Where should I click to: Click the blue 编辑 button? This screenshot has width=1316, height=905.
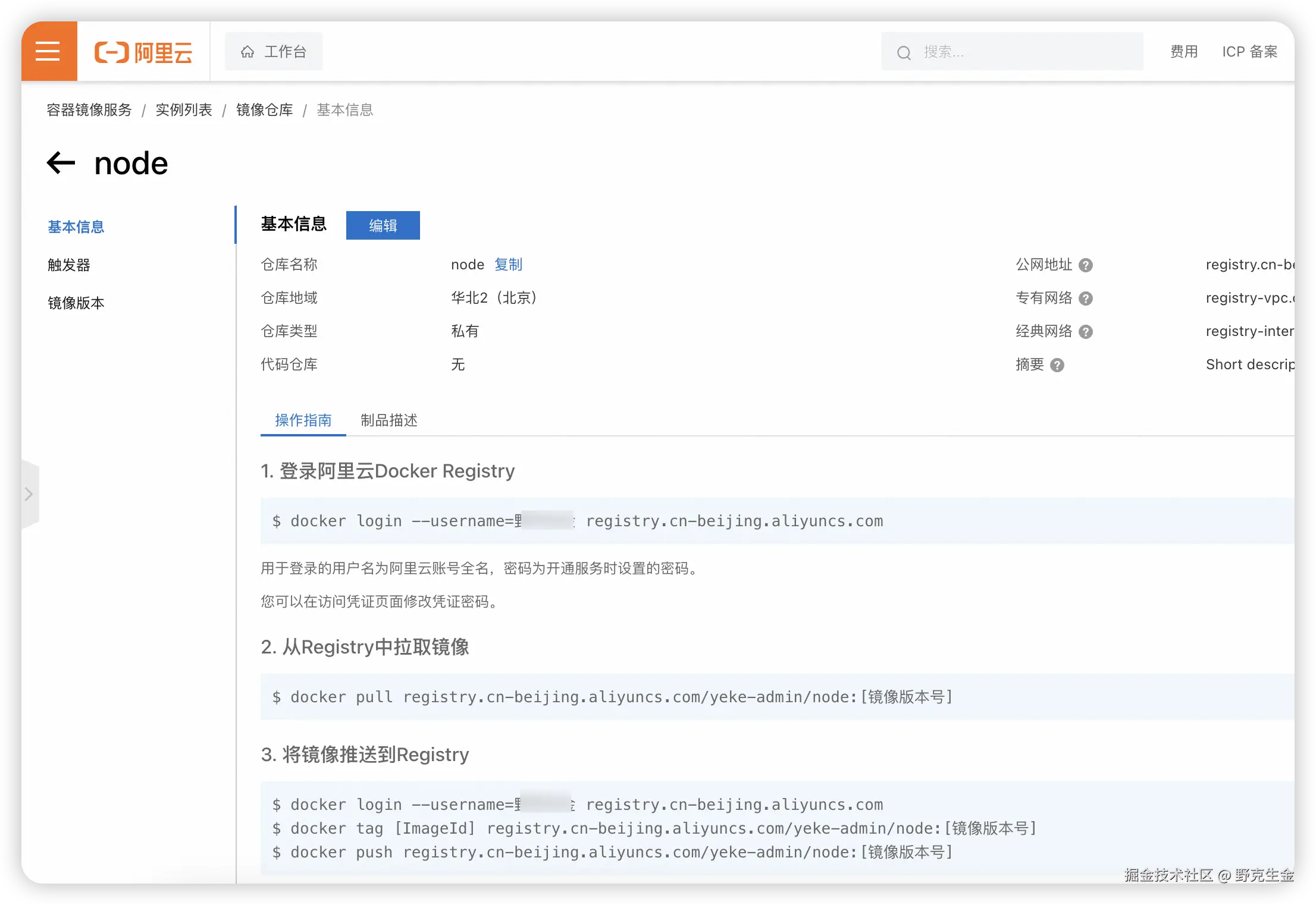point(383,225)
